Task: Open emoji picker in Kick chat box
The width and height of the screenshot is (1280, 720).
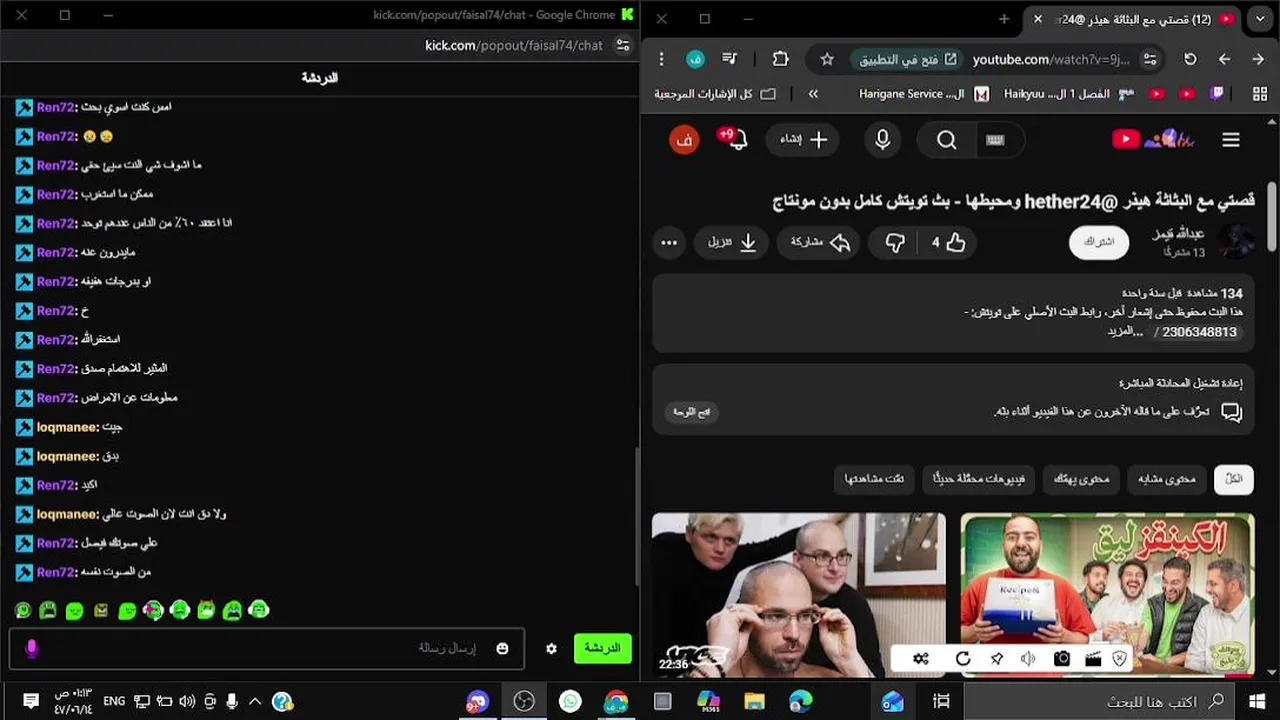Action: tap(502, 648)
